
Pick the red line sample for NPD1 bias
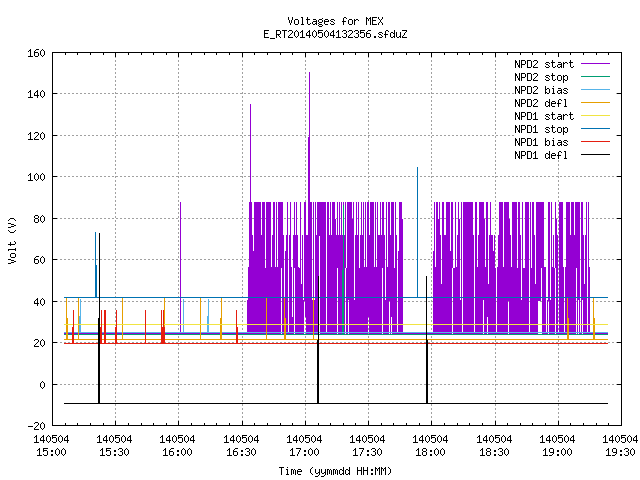[595, 142]
